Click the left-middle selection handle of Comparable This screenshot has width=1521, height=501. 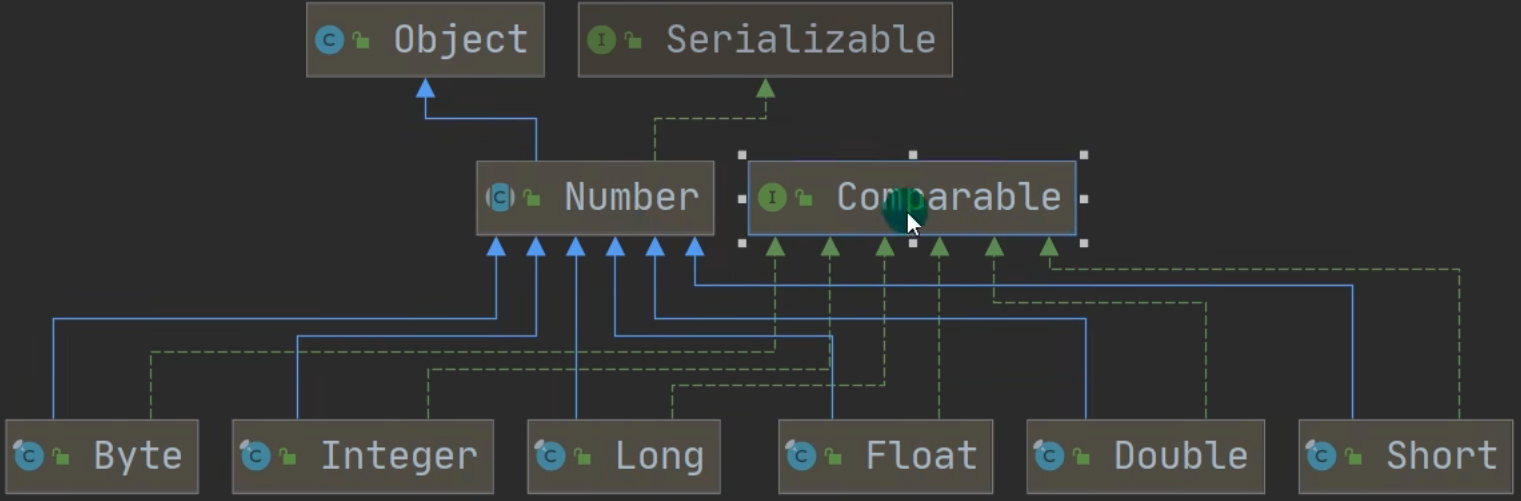[742, 198]
